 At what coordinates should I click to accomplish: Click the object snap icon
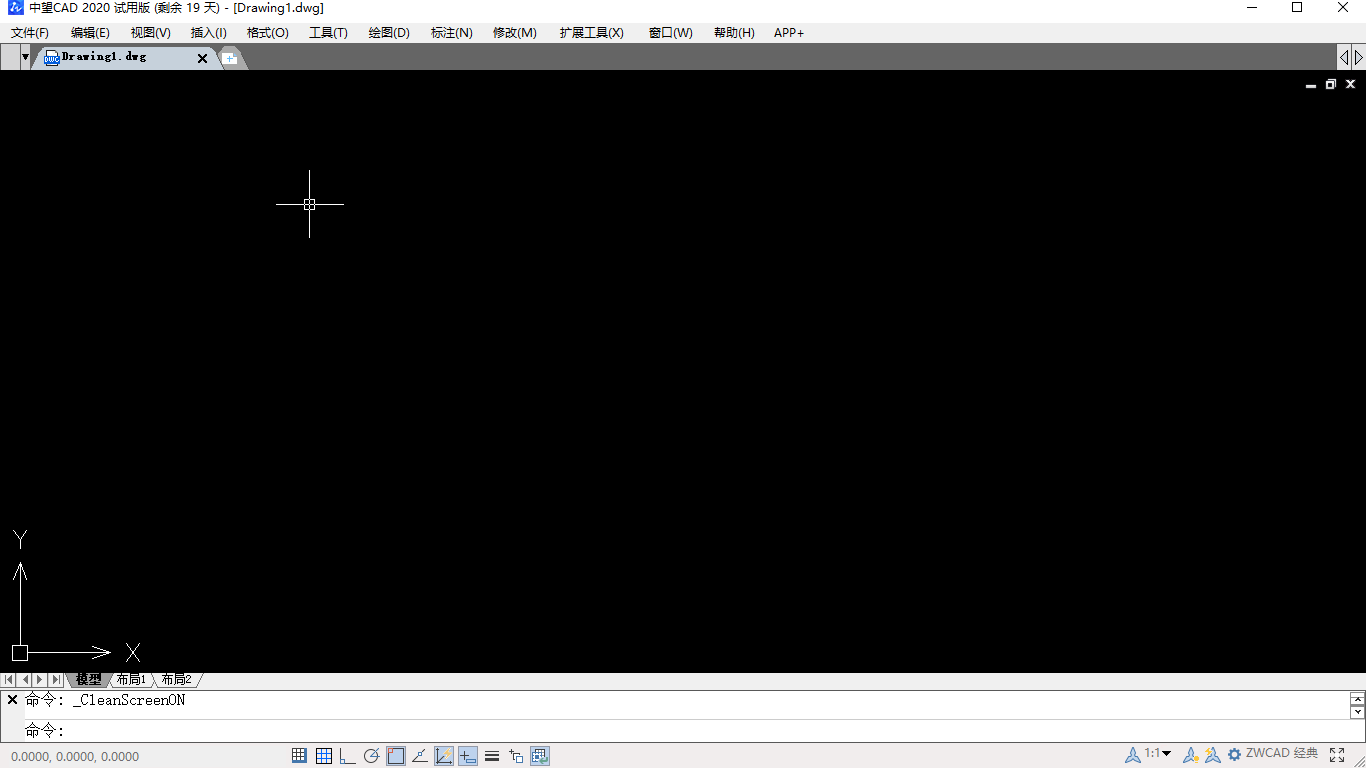pyautogui.click(x=396, y=756)
